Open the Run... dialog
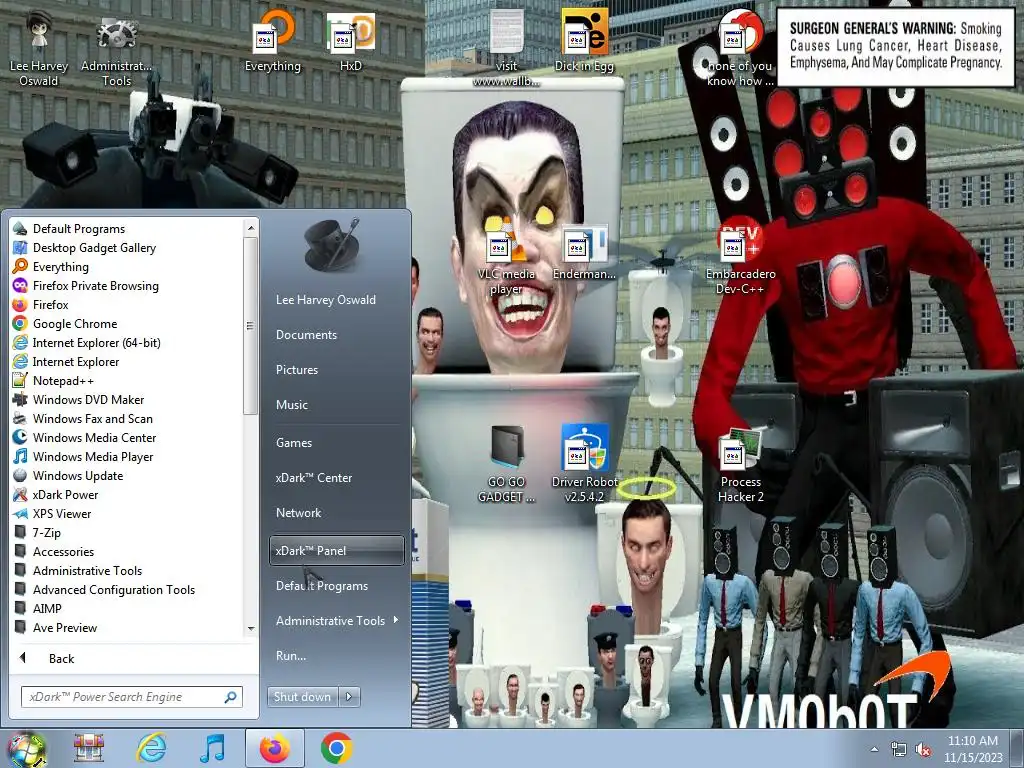 [291, 656]
